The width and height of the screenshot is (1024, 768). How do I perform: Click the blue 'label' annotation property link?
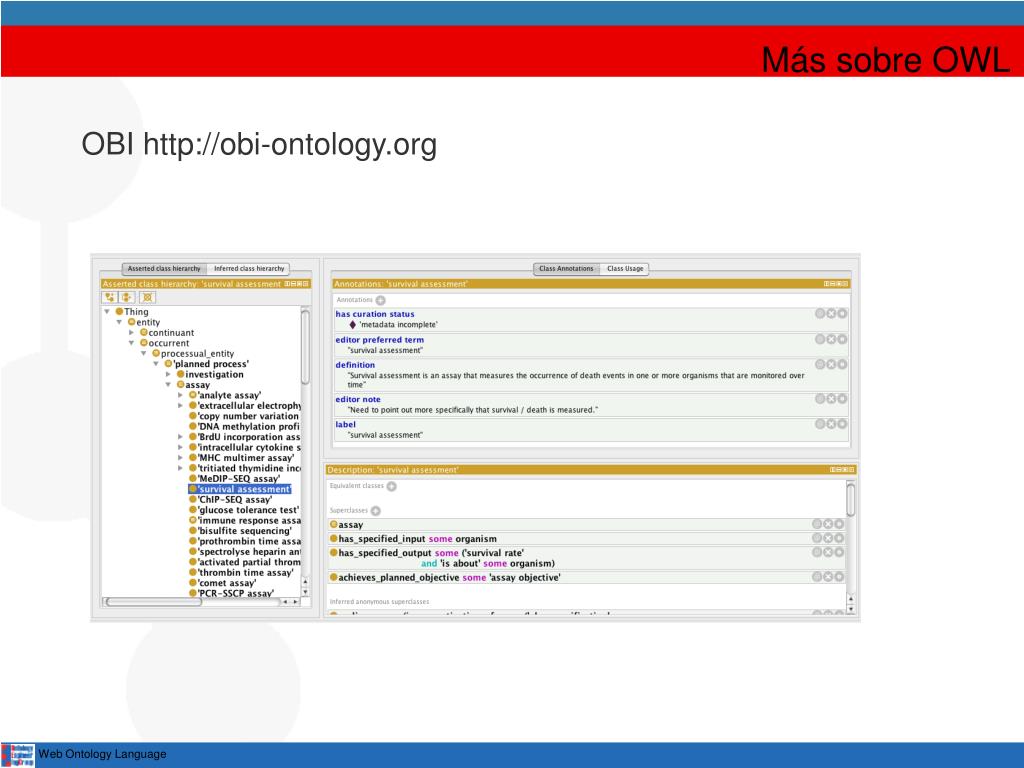coord(345,424)
